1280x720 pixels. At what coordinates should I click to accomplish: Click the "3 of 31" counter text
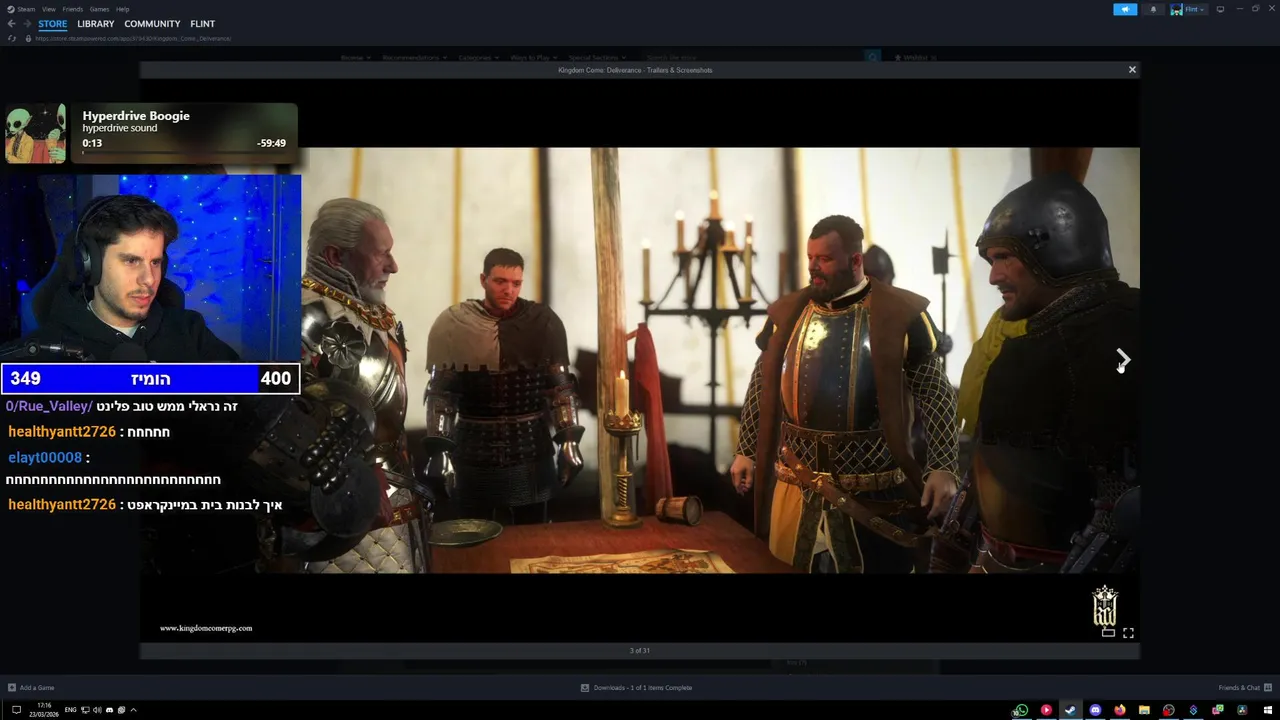coord(640,651)
